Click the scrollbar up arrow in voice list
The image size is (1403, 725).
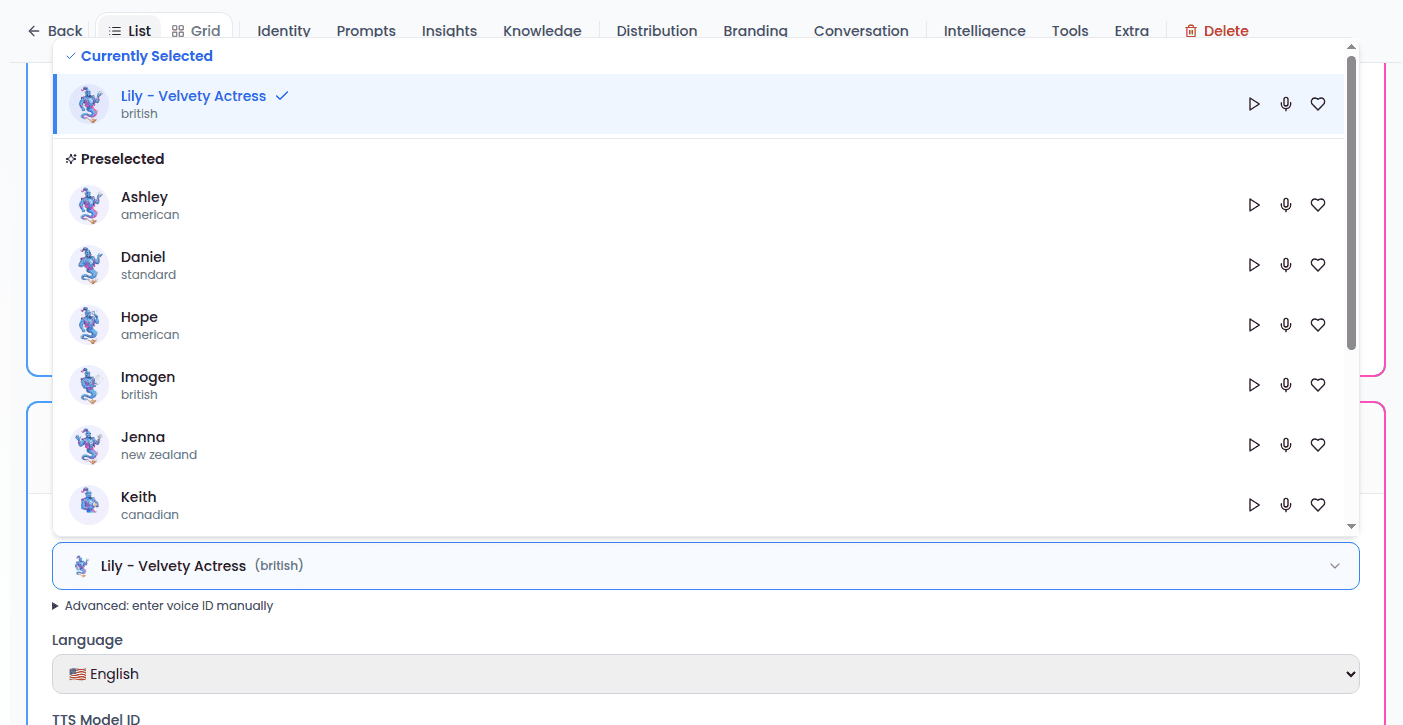click(x=1351, y=47)
